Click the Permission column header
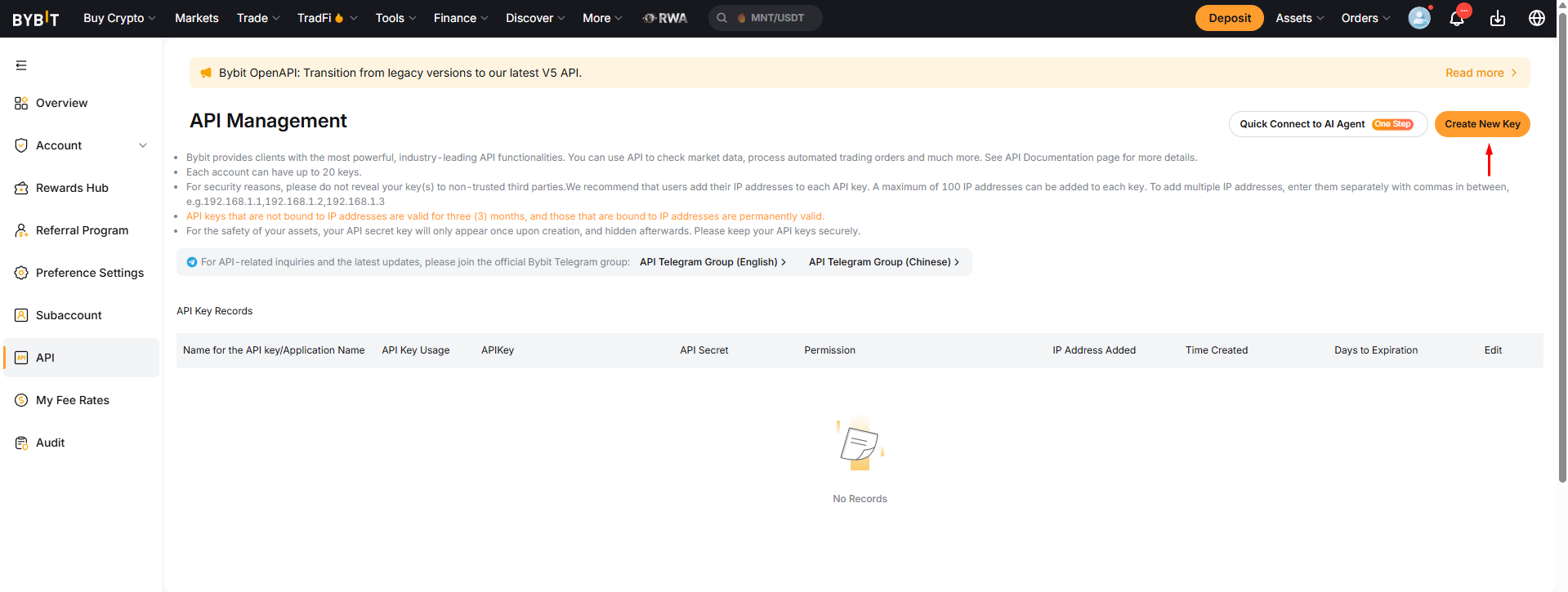The height and width of the screenshot is (592, 1568). click(829, 350)
